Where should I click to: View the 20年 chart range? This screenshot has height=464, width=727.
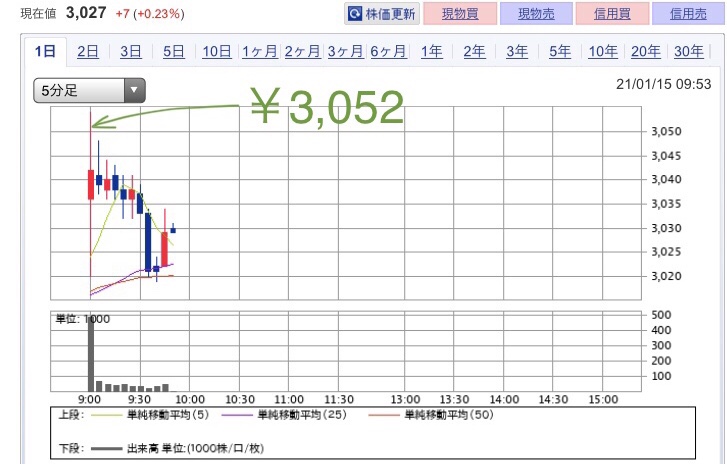646,51
